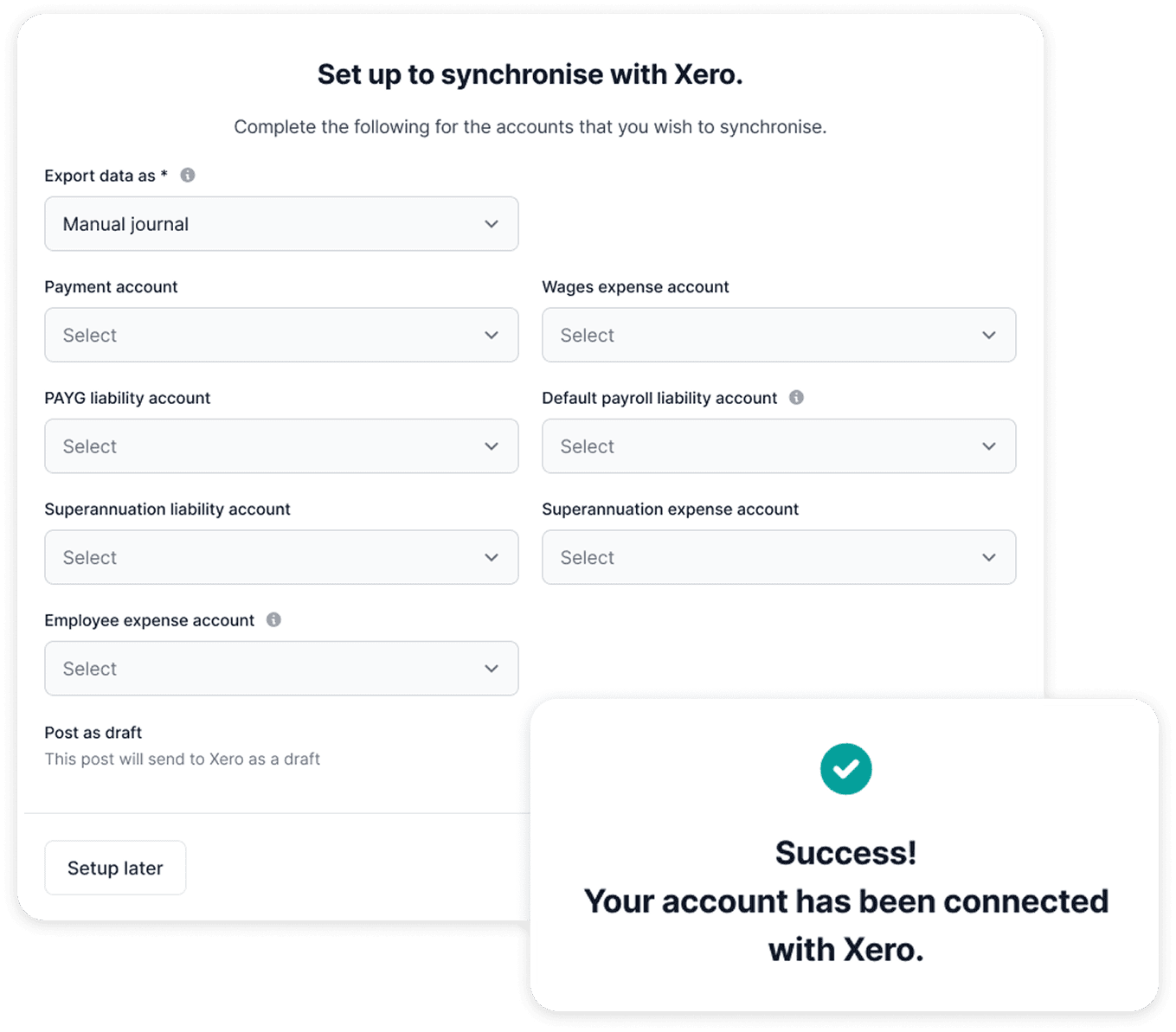
Task: Click the Setup later button
Action: [x=115, y=868]
